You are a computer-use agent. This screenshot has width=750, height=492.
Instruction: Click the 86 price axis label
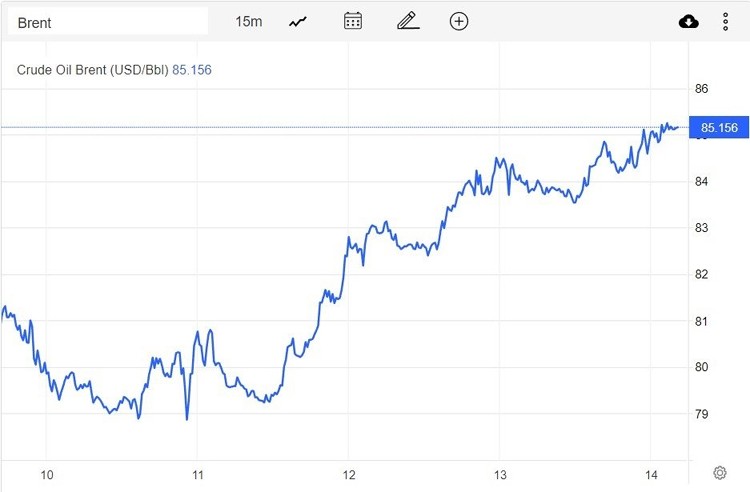tap(701, 89)
